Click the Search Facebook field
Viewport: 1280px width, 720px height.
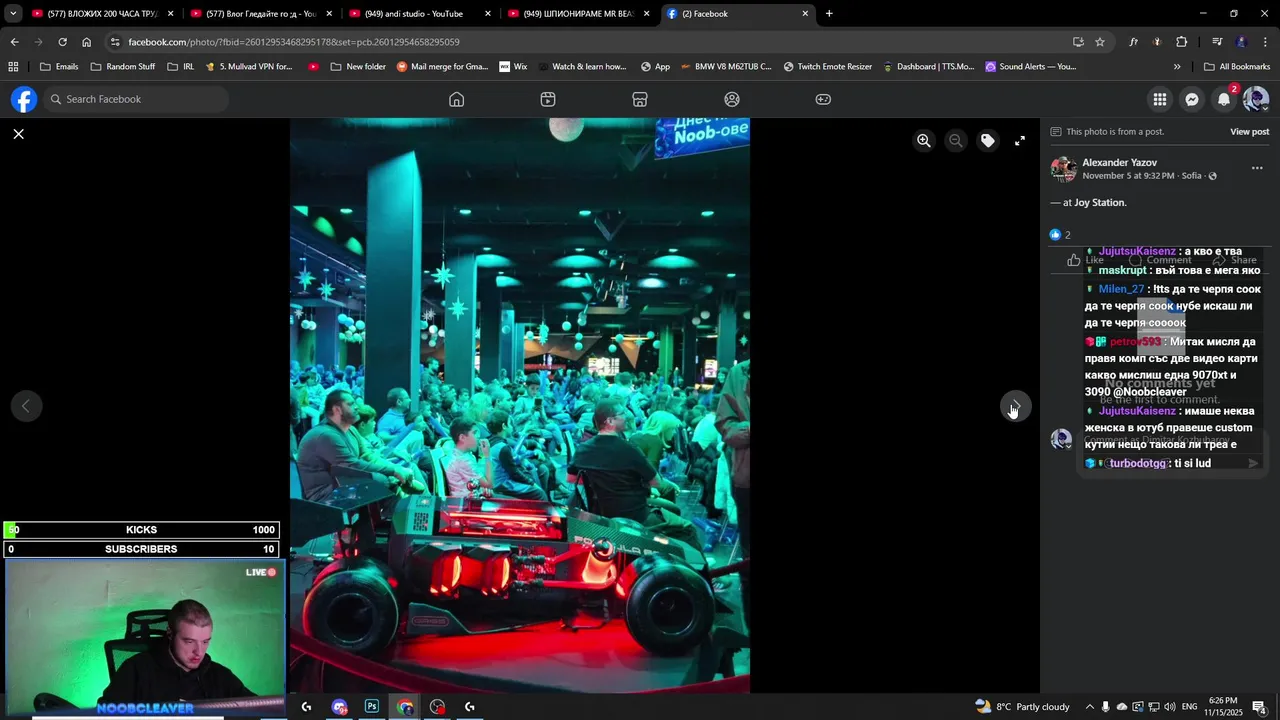tap(135, 99)
